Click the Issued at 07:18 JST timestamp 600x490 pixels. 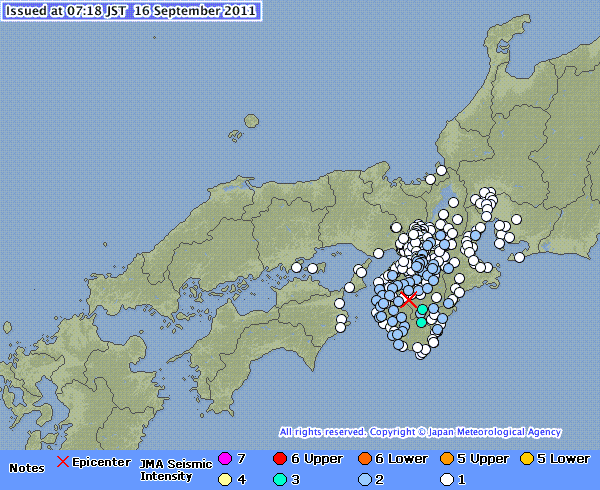pyautogui.click(x=131, y=11)
